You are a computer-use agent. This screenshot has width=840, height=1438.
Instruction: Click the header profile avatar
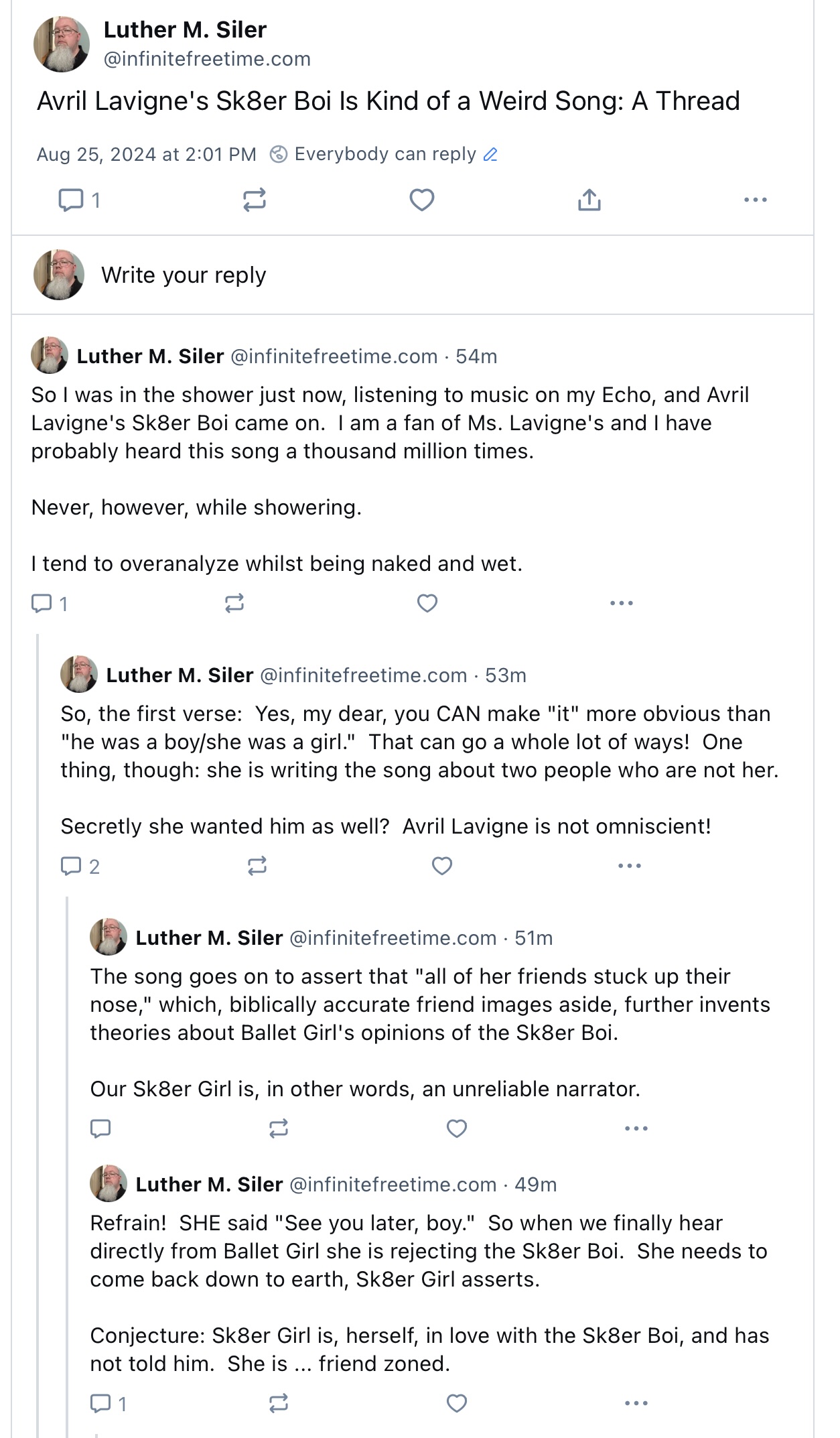point(62,44)
